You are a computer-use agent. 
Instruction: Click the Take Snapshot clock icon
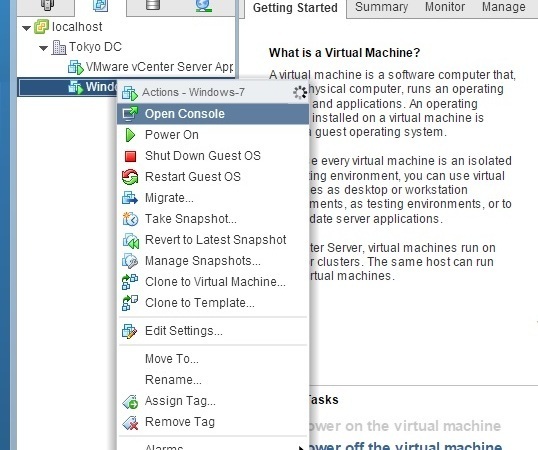[130, 219]
